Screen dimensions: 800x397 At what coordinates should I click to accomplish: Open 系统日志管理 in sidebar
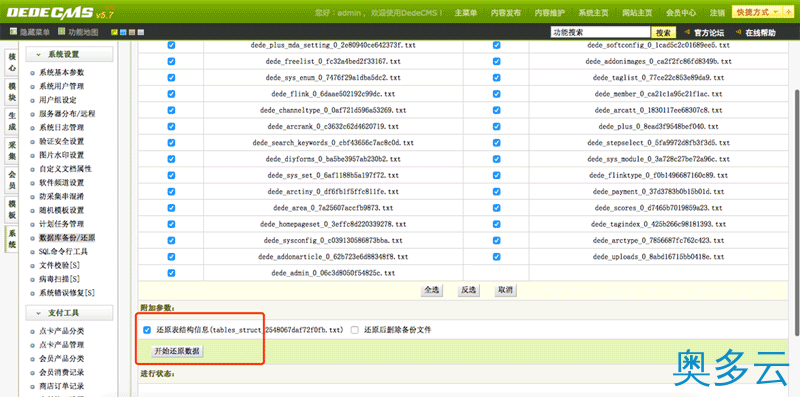61,128
